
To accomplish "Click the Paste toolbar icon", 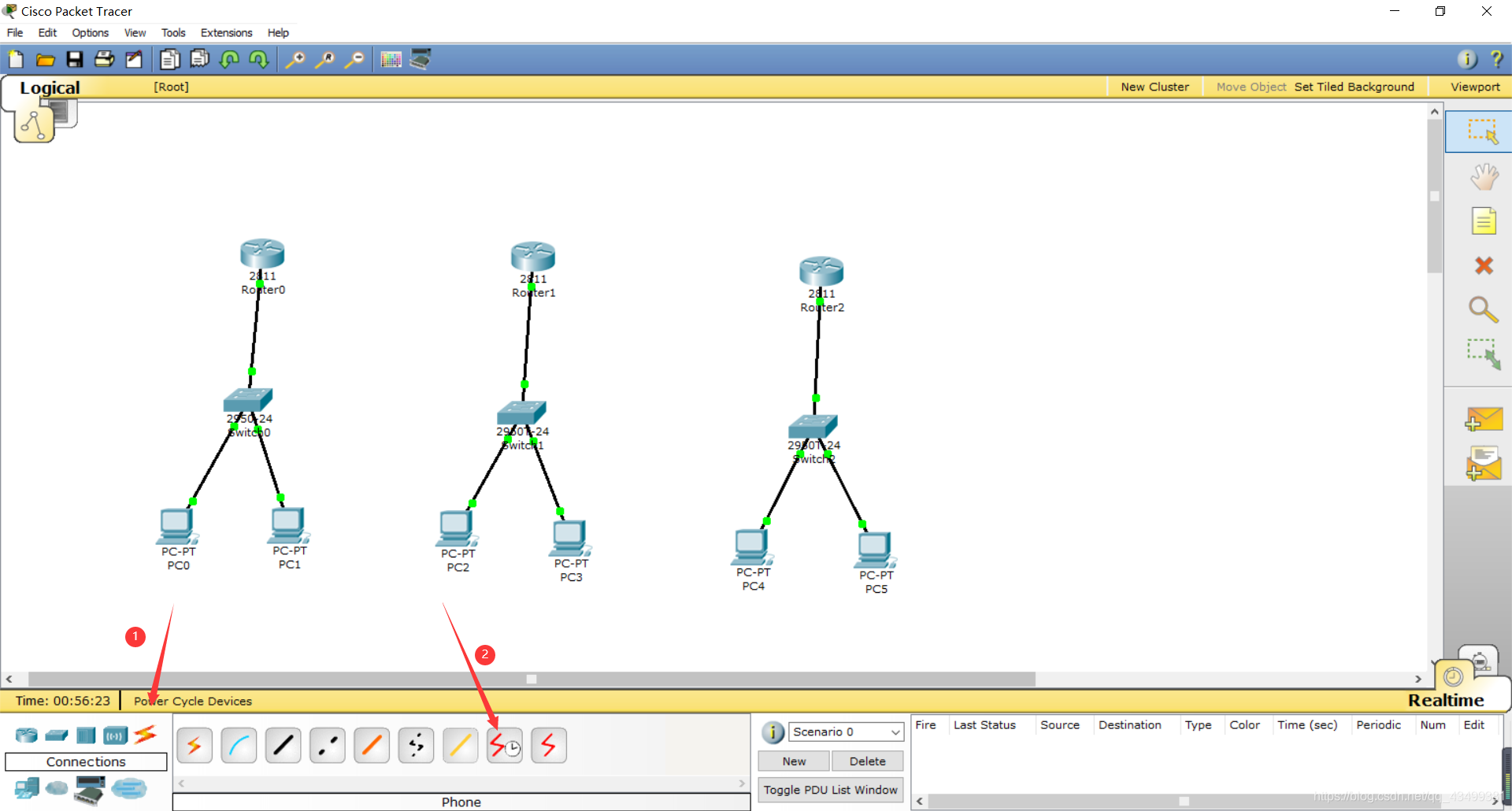I will pyautogui.click(x=199, y=59).
